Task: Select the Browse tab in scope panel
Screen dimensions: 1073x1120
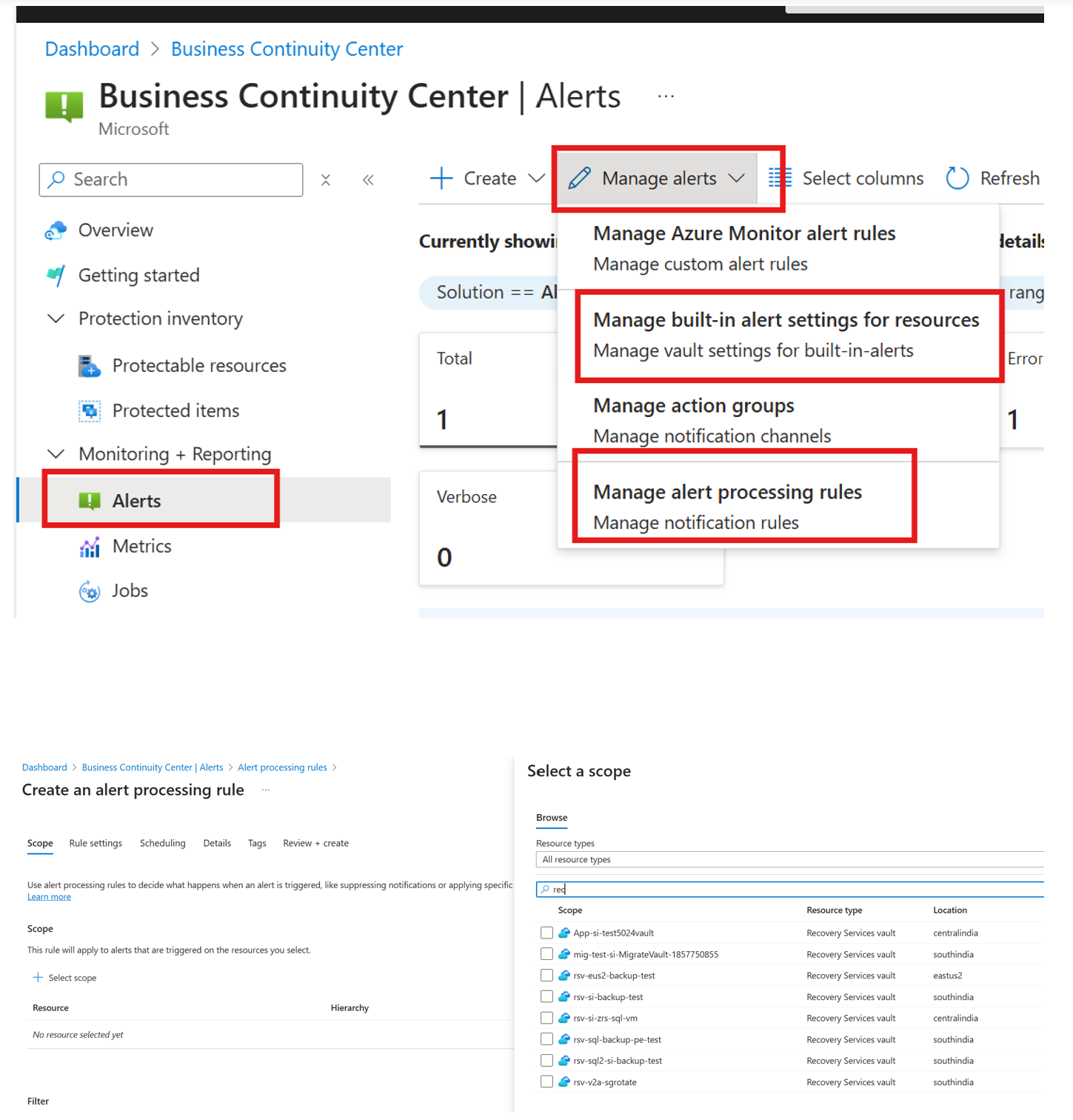Action: [x=552, y=818]
